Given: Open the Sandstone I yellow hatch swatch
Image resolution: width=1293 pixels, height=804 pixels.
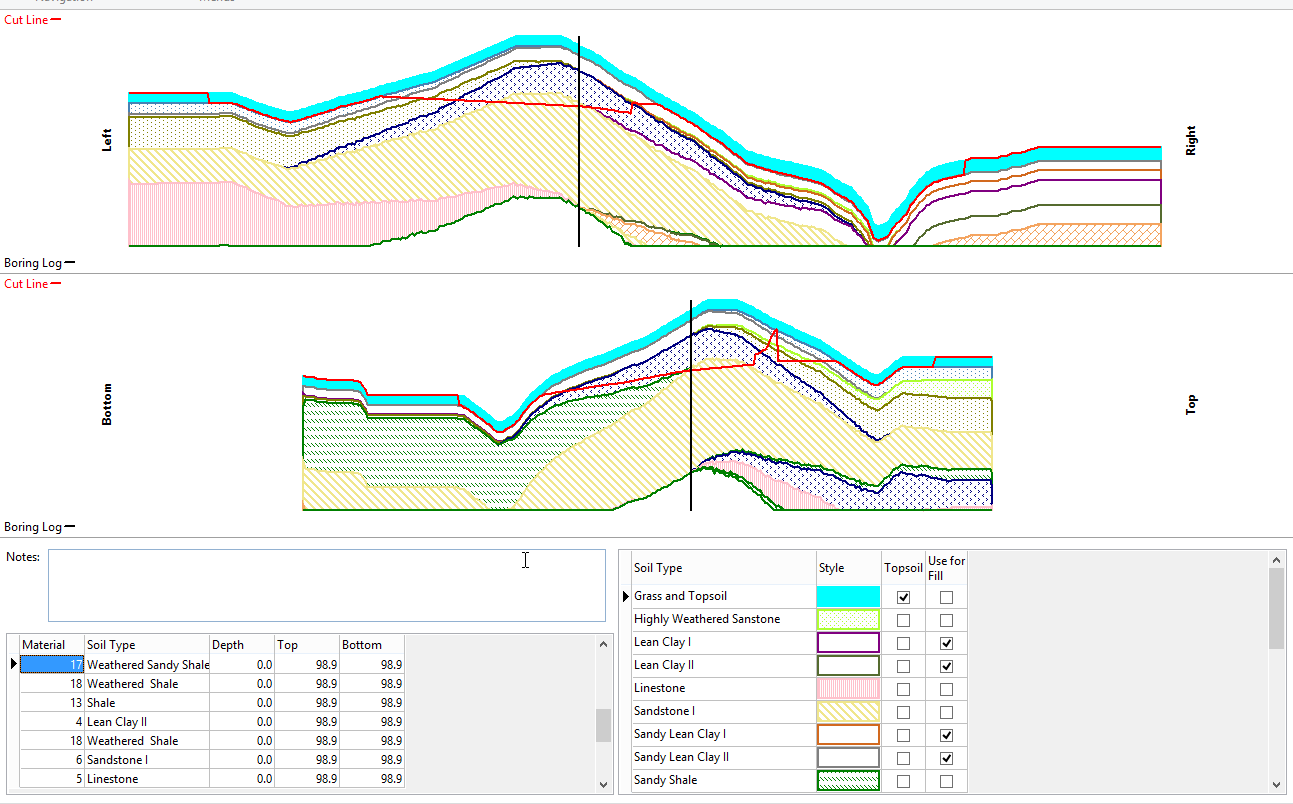Looking at the screenshot, I should pyautogui.click(x=848, y=711).
